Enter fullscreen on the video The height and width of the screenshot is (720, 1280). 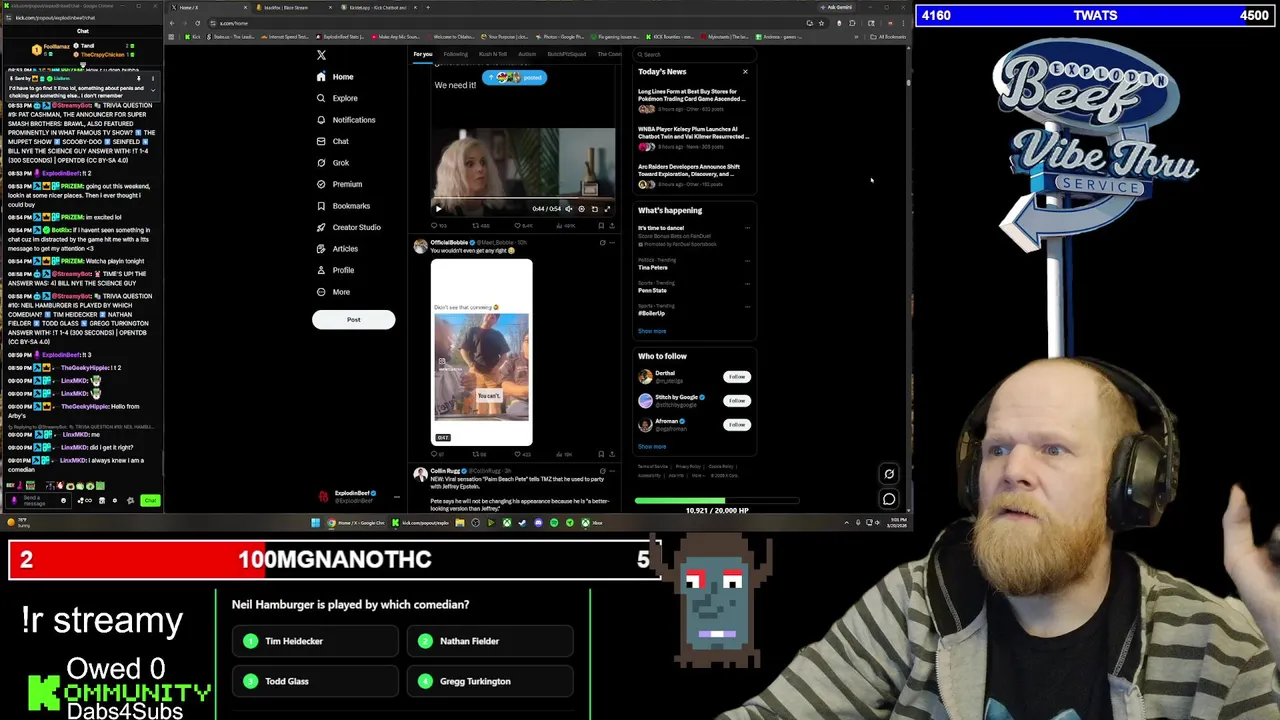pyautogui.click(x=607, y=209)
